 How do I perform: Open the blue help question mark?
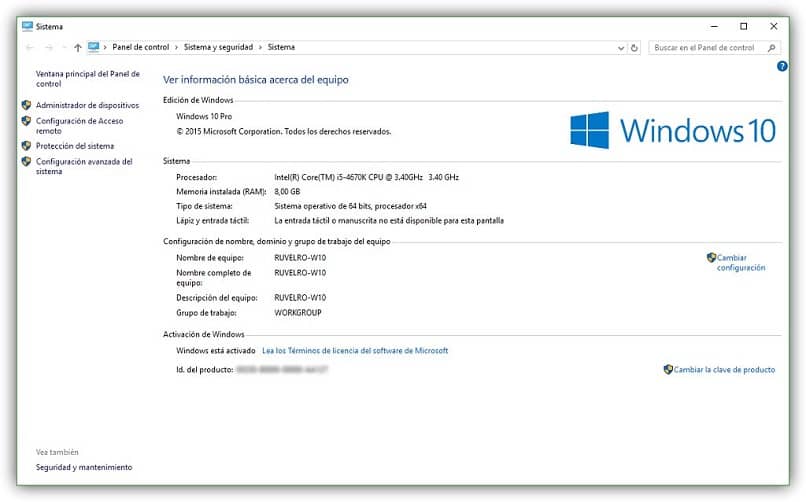tap(782, 66)
